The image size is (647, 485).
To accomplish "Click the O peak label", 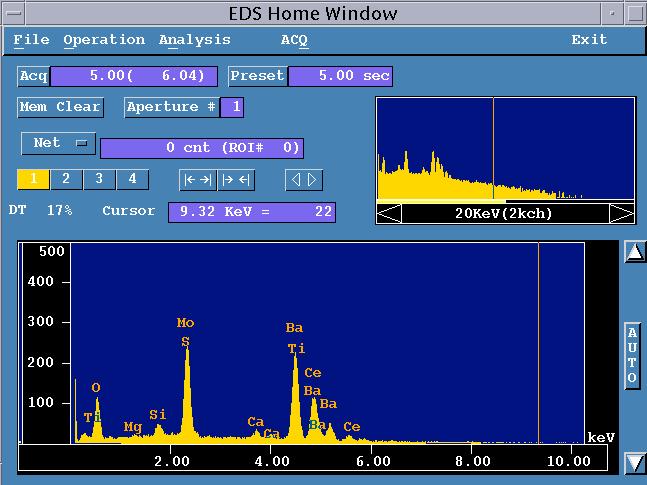I will pos(96,388).
